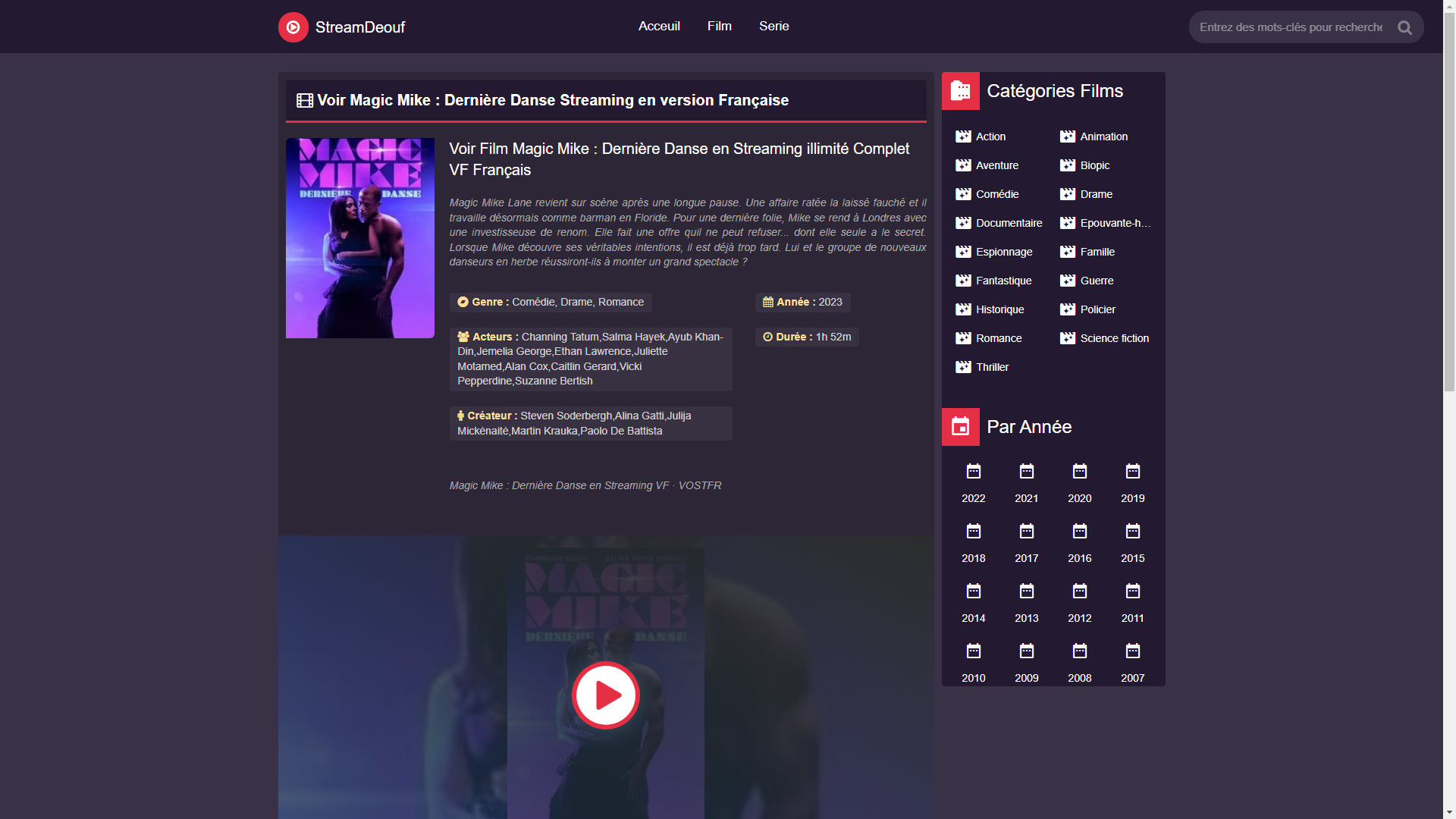Open the Documentaire category link
1456x819 pixels.
[1009, 223]
